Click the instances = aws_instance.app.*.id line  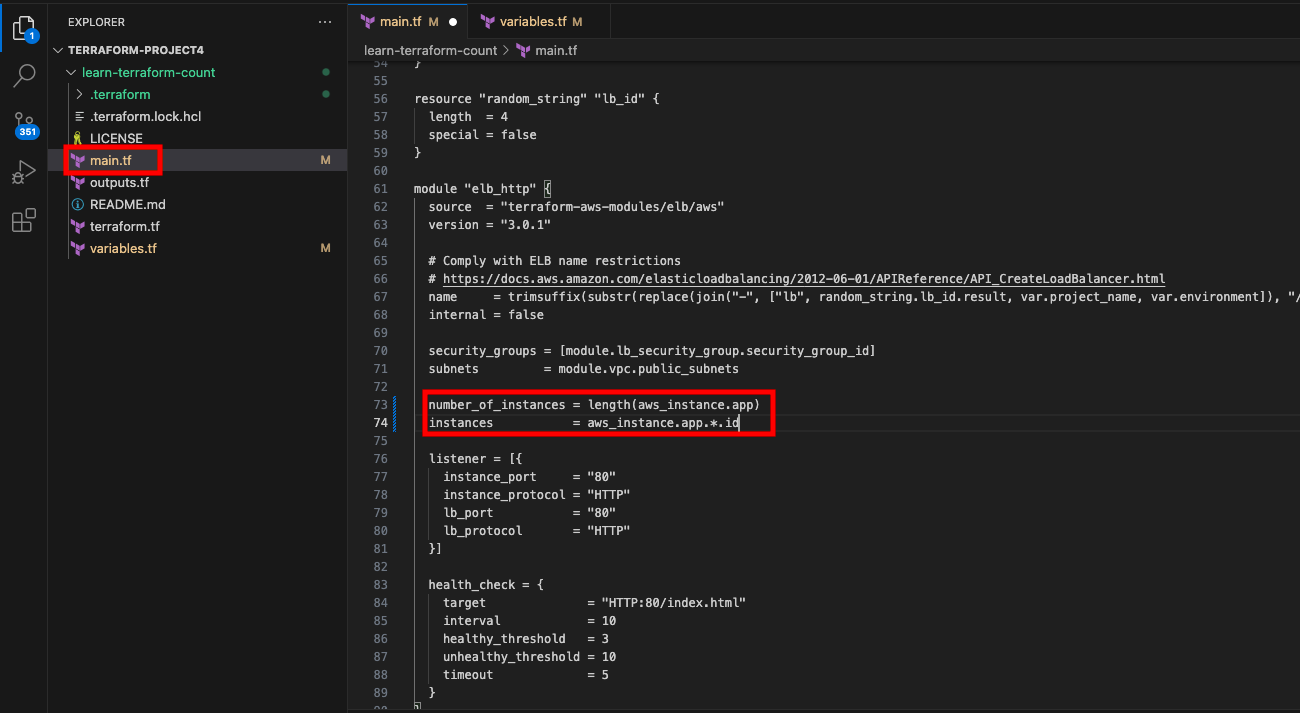[x=583, y=423]
